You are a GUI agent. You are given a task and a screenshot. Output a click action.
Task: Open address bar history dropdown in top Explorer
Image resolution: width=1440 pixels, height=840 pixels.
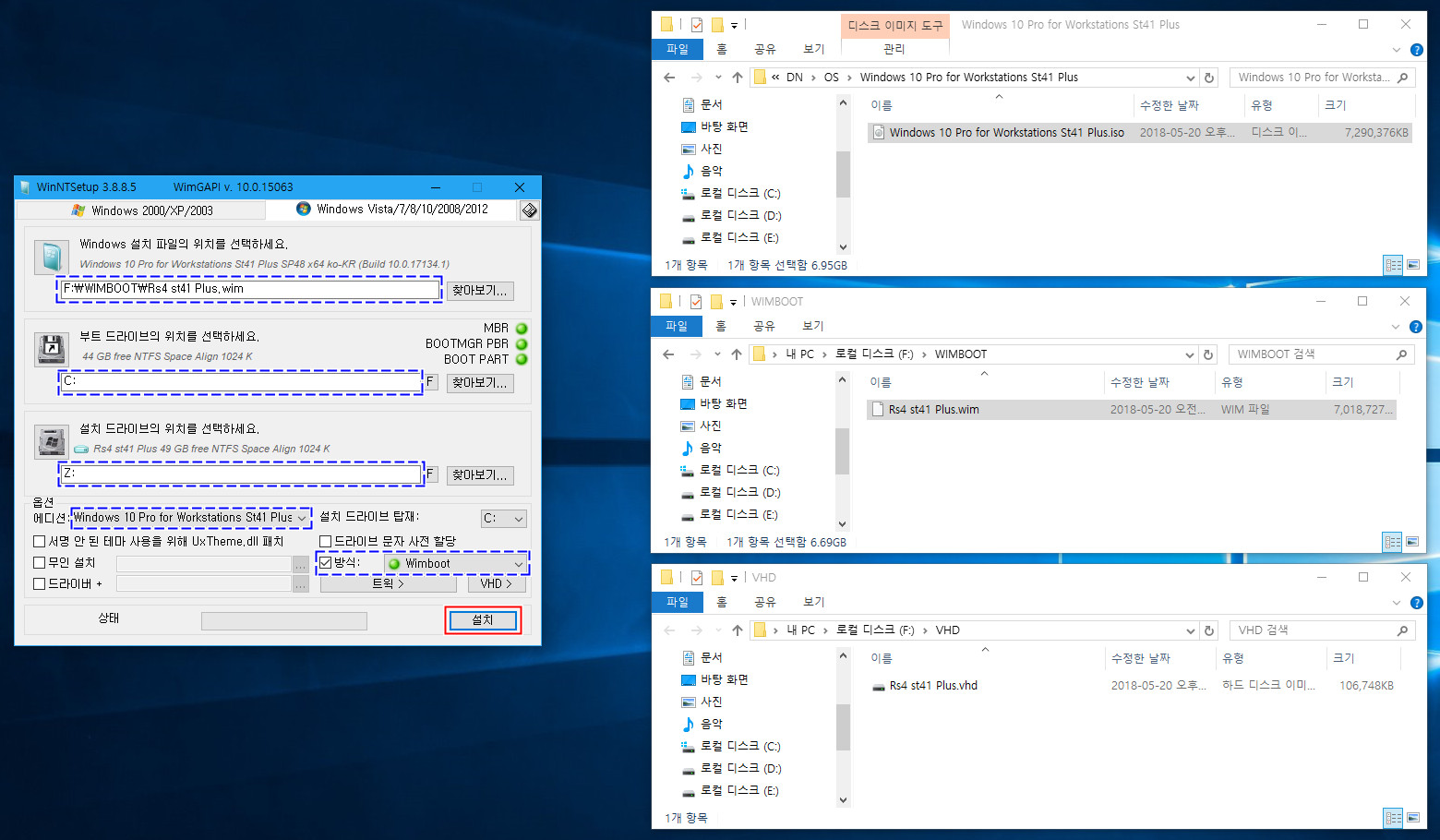pyautogui.click(x=1190, y=78)
